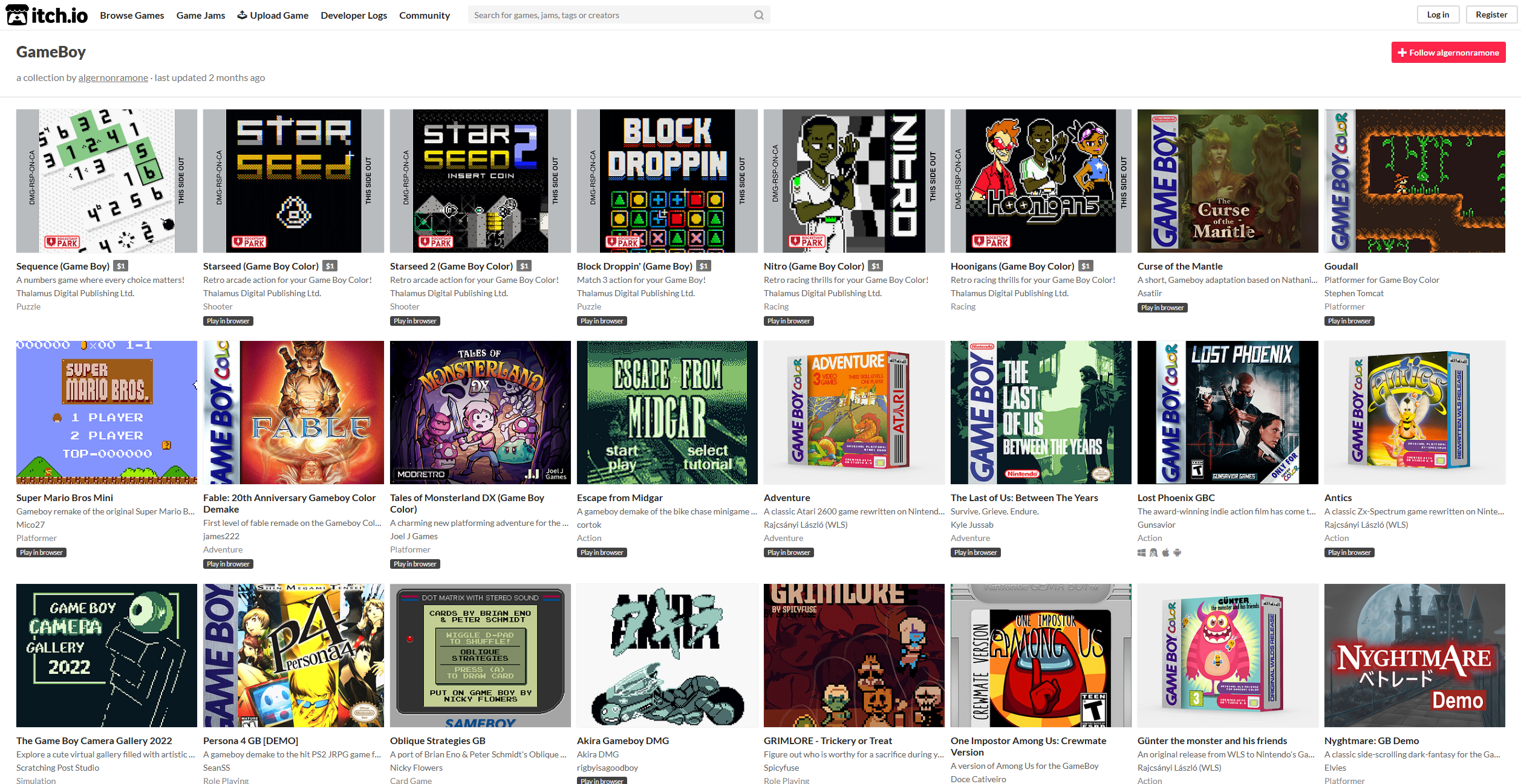Open Tales of Monsterland DX cover
The height and width of the screenshot is (784, 1521).
tap(480, 412)
